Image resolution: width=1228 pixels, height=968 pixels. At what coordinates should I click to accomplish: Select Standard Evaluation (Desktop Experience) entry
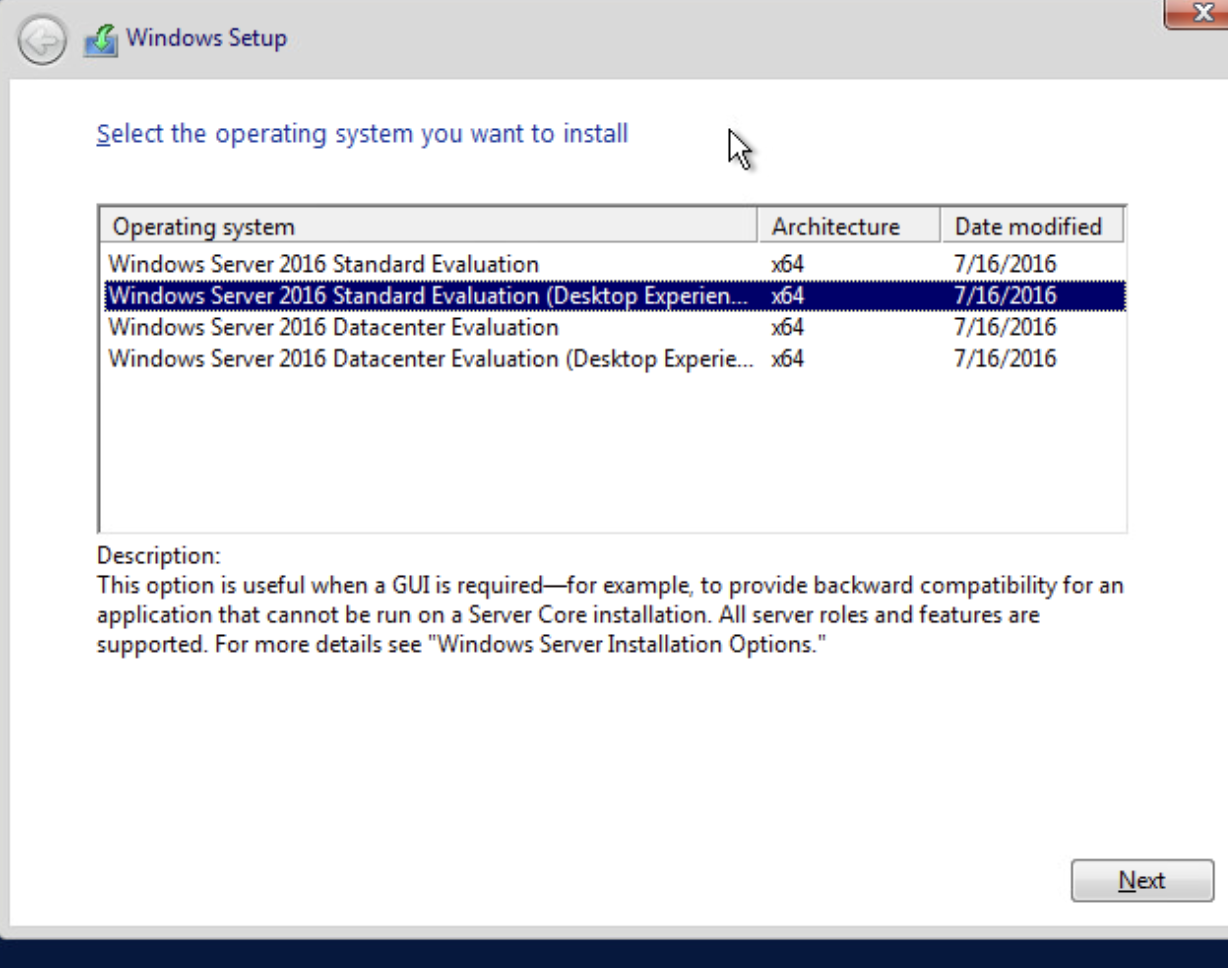point(426,296)
